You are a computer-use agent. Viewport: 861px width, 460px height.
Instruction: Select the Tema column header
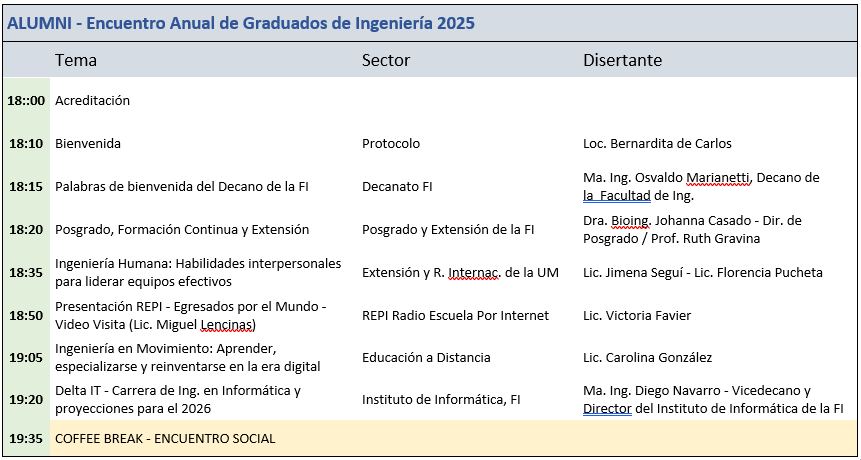(76, 61)
